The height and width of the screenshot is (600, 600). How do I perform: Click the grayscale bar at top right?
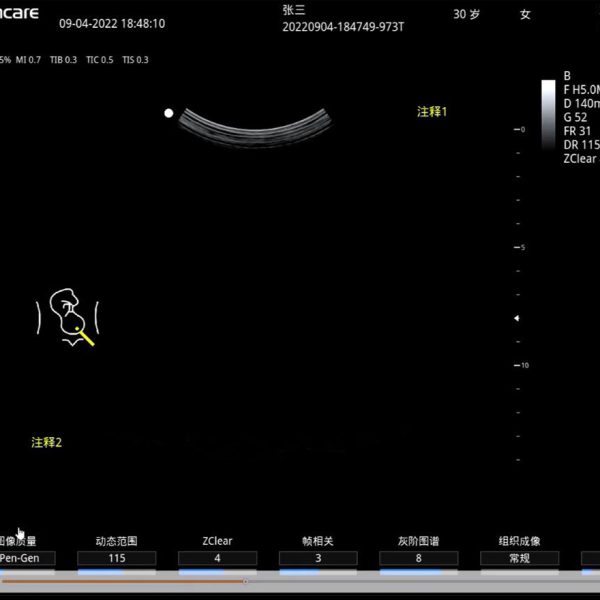[x=548, y=113]
